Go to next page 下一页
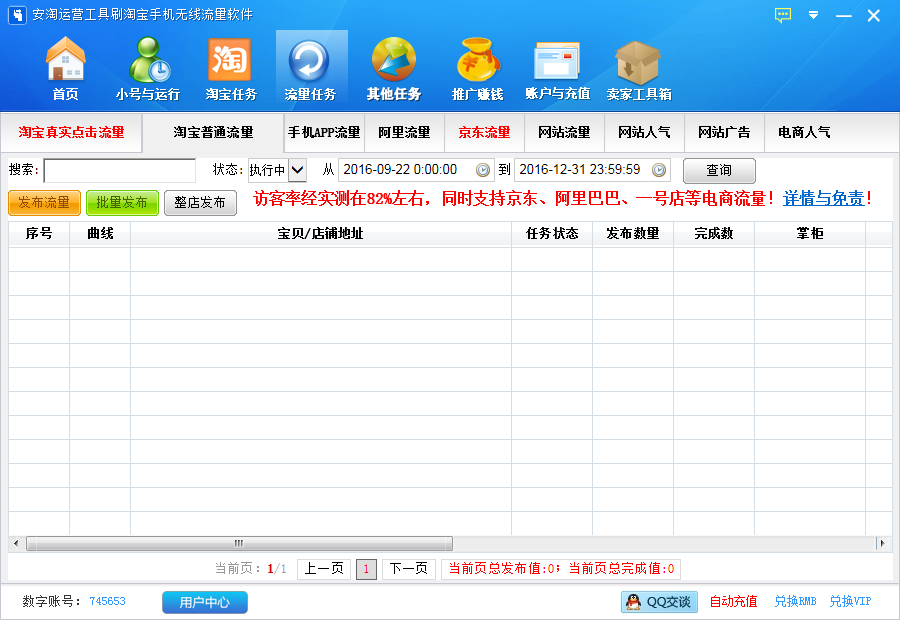Image resolution: width=900 pixels, height=620 pixels. [x=409, y=569]
